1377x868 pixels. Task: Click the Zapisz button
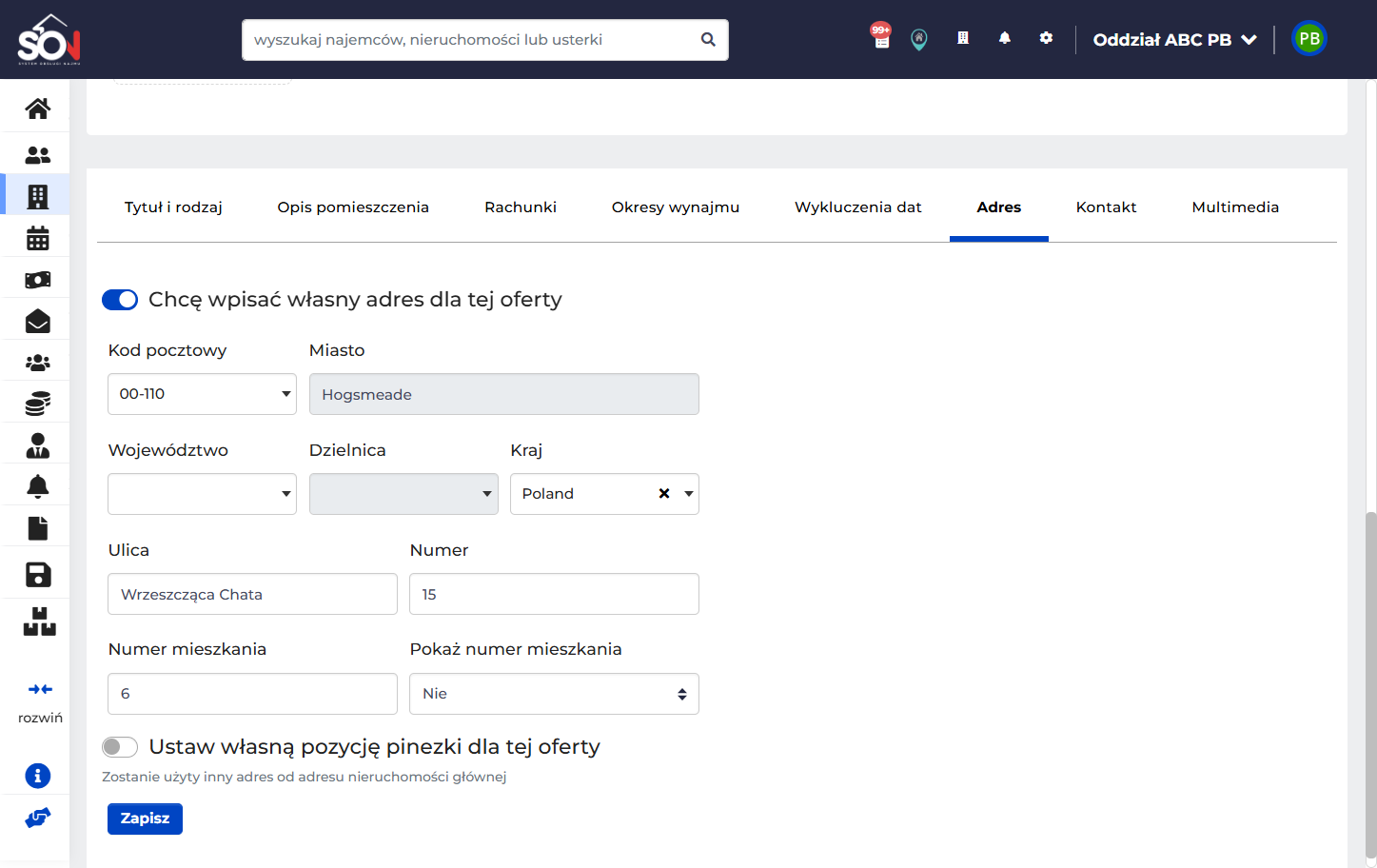click(145, 819)
